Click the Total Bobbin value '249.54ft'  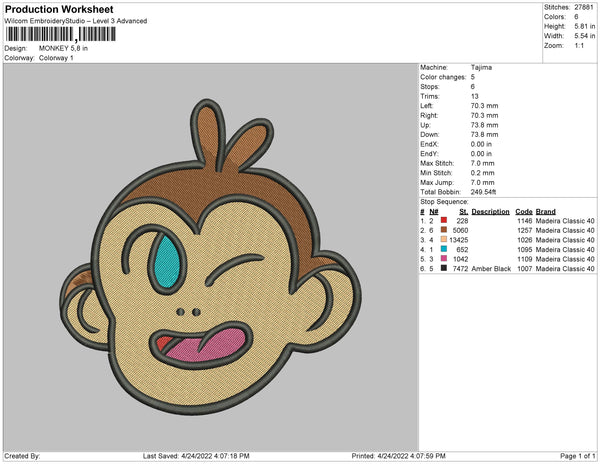(483, 192)
